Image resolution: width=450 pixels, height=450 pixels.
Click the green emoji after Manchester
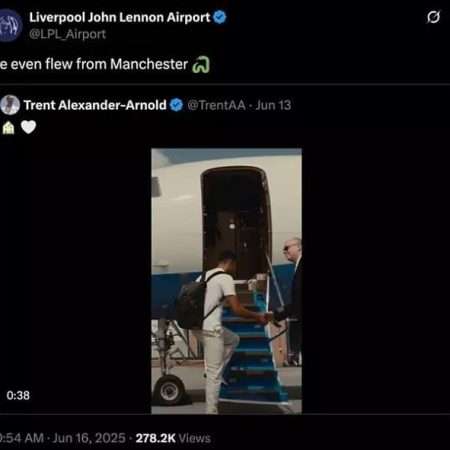tap(201, 65)
